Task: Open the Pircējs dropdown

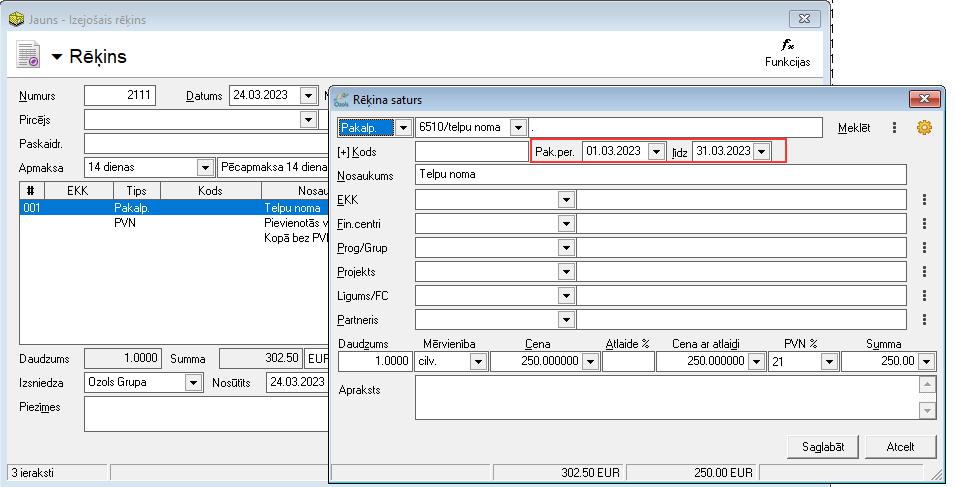Action: [x=309, y=119]
